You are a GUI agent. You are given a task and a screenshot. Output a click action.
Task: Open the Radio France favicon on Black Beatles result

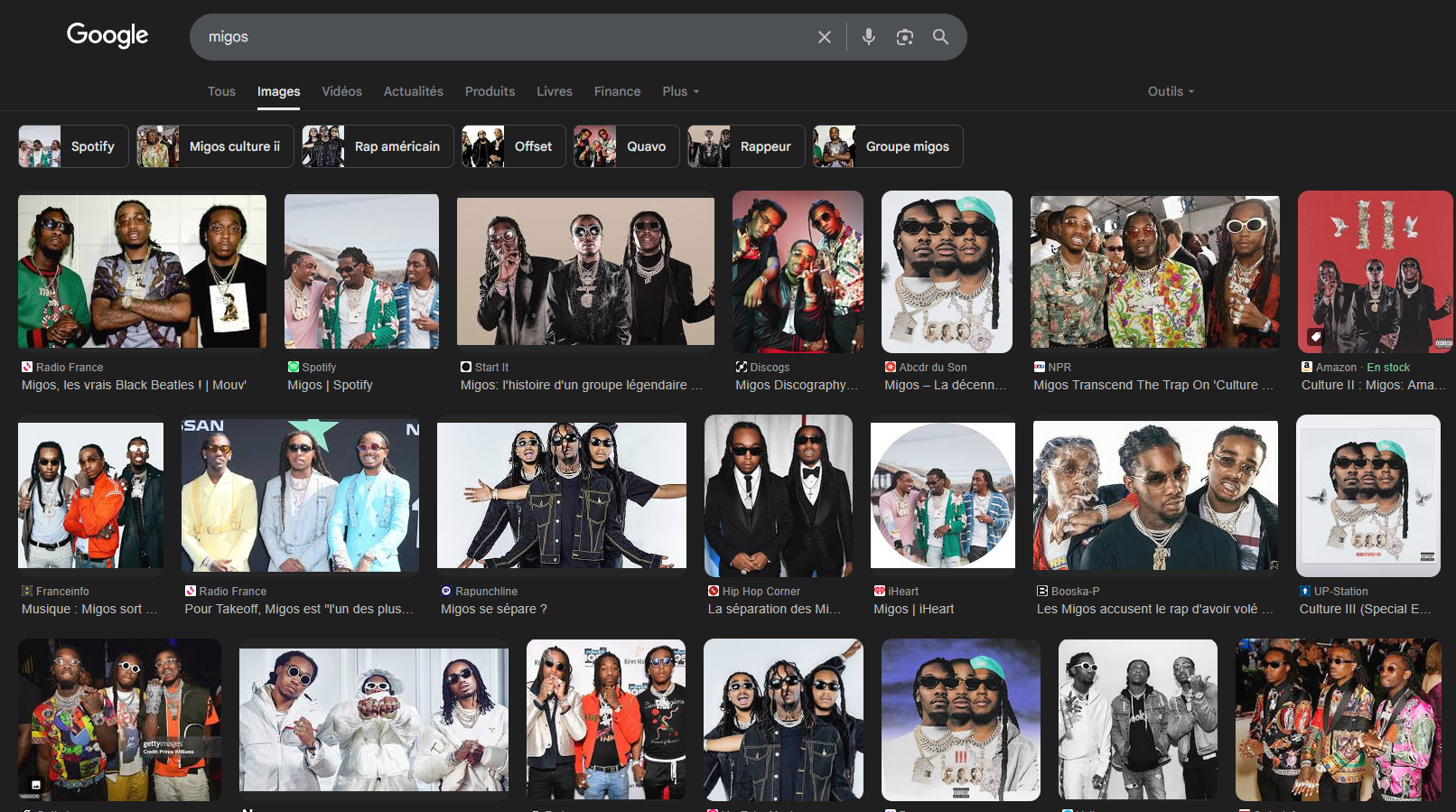[x=27, y=367]
